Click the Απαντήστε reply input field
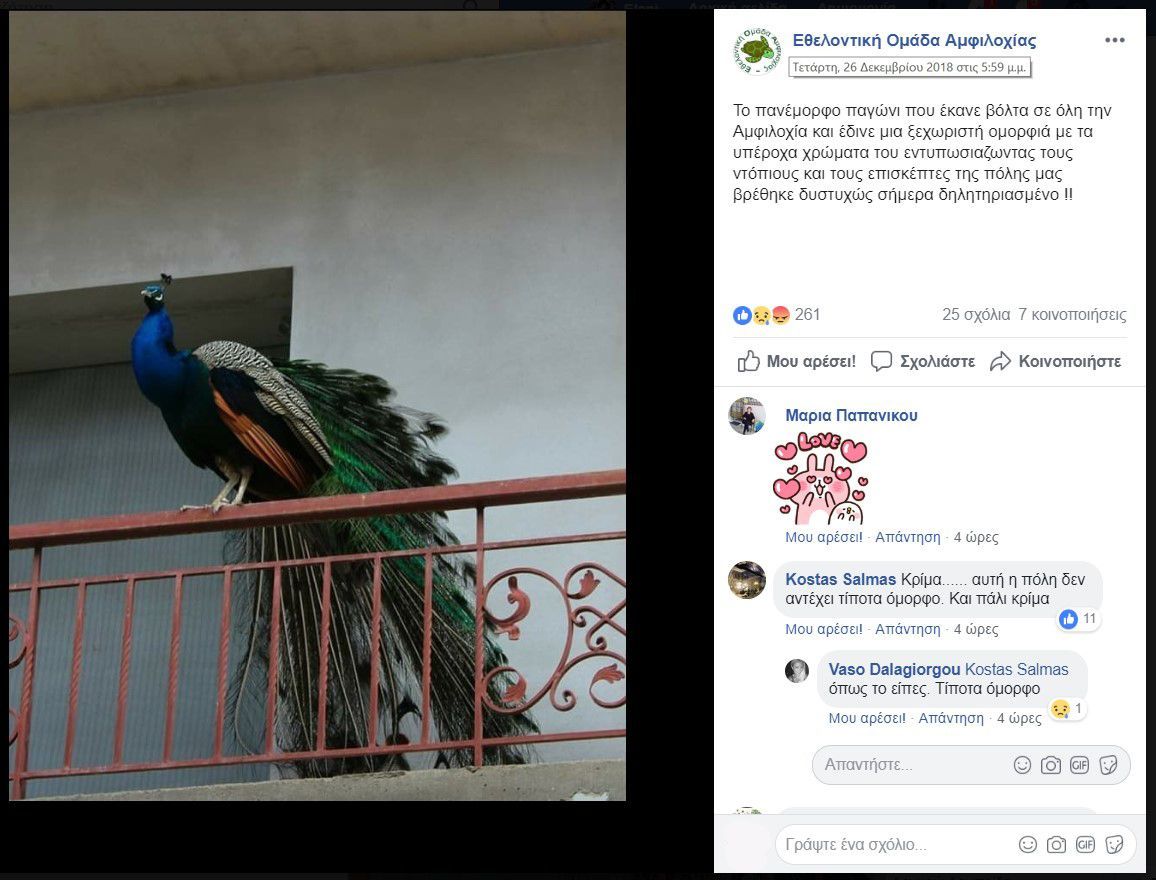1156x880 pixels. tap(911, 765)
